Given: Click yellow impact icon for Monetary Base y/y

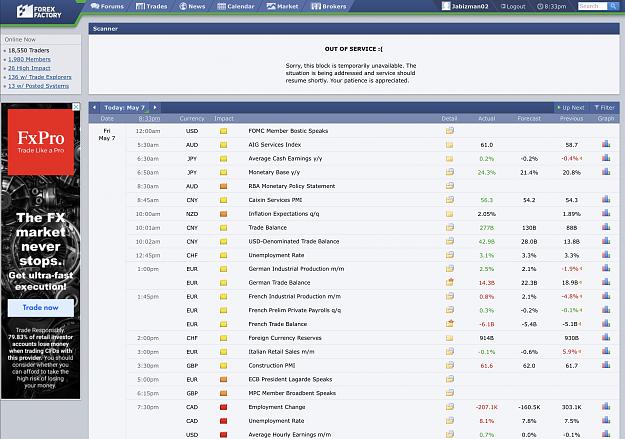Looking at the screenshot, I should [x=223, y=172].
